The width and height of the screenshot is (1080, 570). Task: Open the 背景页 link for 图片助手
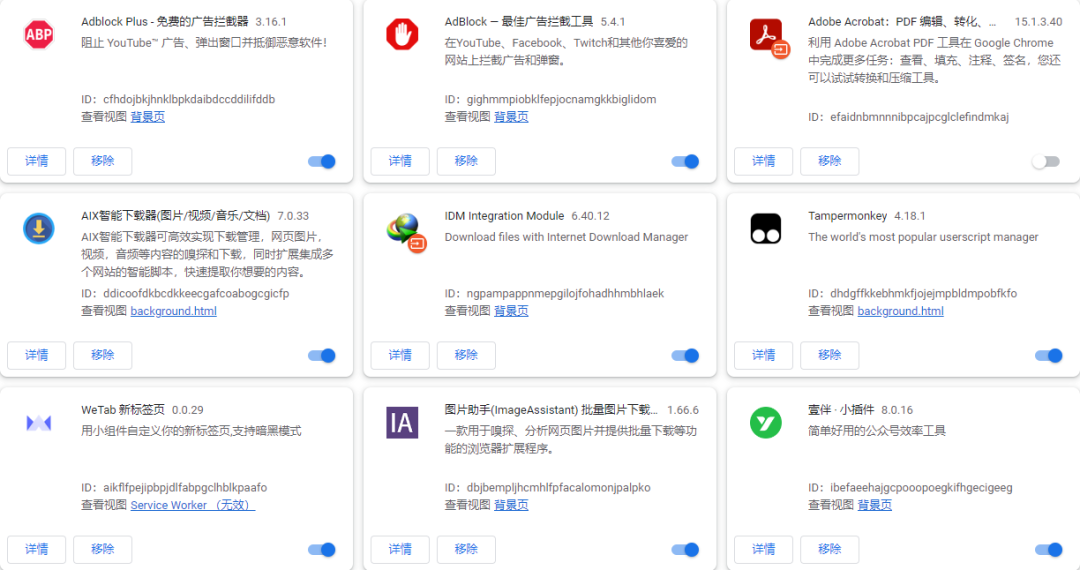point(511,505)
